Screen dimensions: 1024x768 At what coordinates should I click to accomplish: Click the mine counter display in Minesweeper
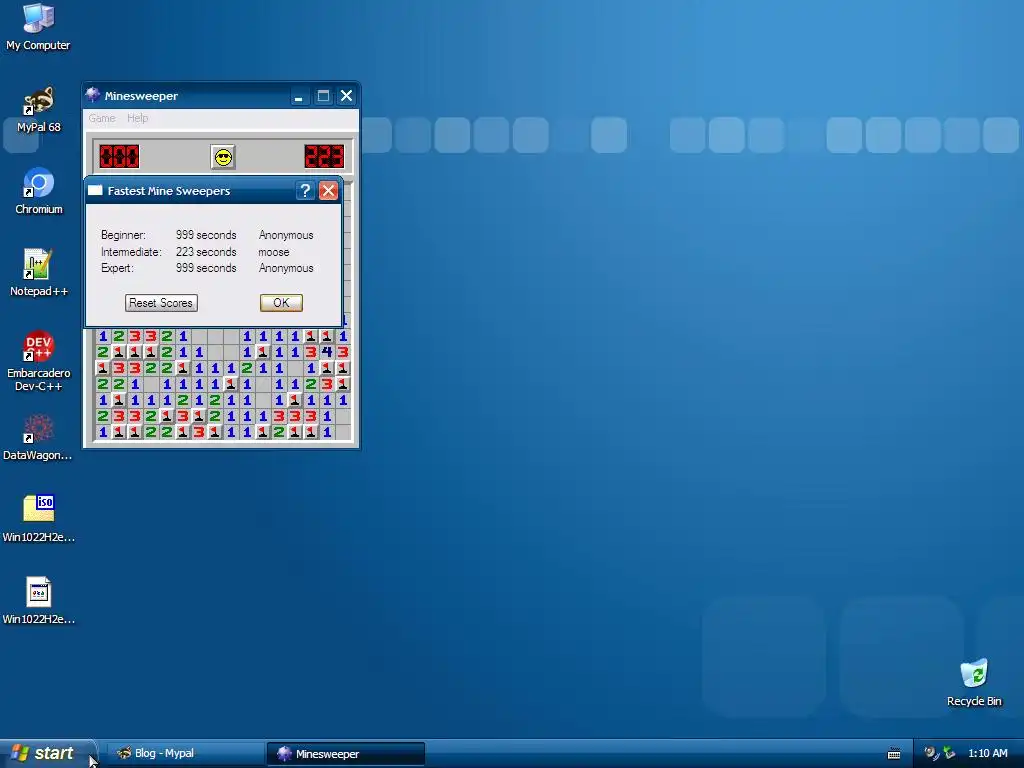(x=119, y=157)
